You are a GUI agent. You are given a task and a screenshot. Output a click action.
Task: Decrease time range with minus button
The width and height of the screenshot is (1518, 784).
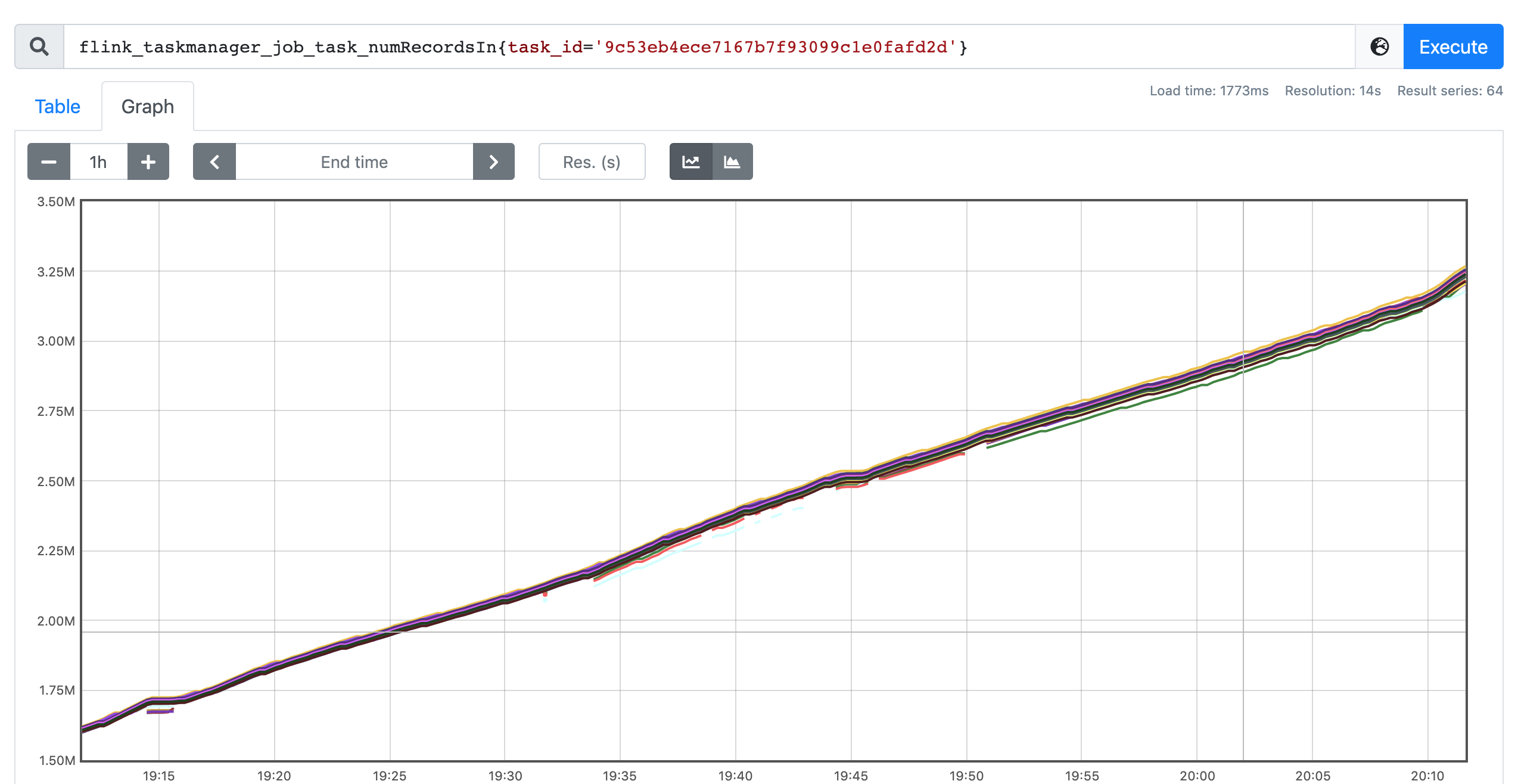pos(49,161)
